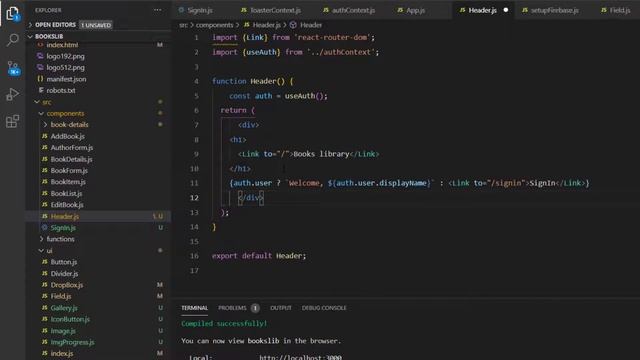Open robots.txt in the explorer
The height and width of the screenshot is (360, 640).
tap(61, 91)
